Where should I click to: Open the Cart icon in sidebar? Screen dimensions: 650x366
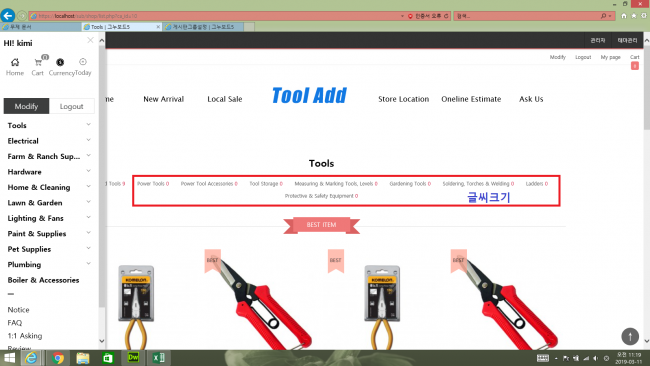click(x=38, y=63)
